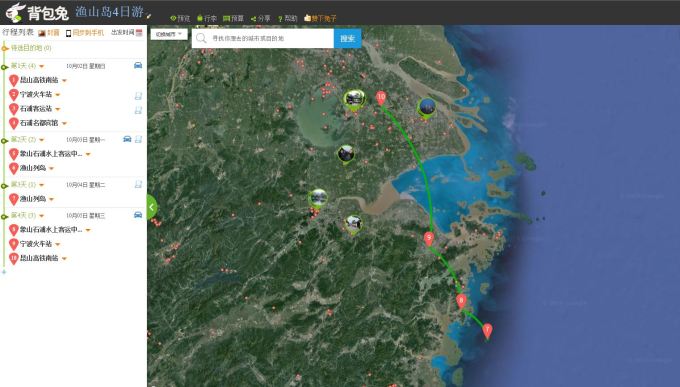The width and height of the screenshot is (680, 387).
Task: Open the 切换城市 city switch dropdown
Action: point(169,34)
